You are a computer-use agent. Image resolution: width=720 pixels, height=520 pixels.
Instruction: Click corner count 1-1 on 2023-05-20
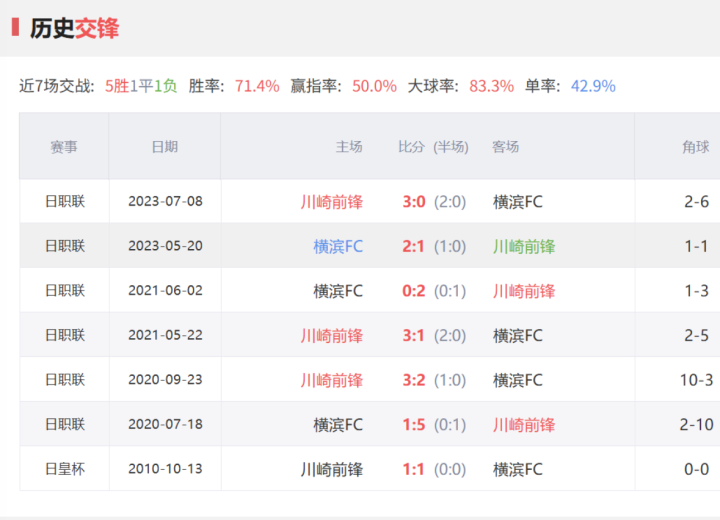696,246
